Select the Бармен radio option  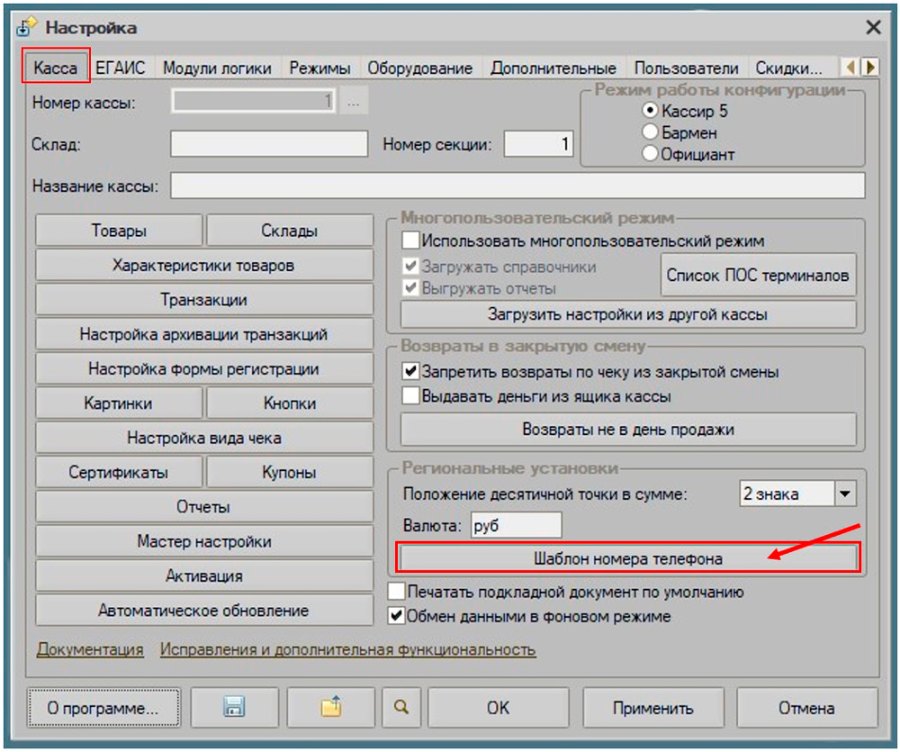pos(650,132)
